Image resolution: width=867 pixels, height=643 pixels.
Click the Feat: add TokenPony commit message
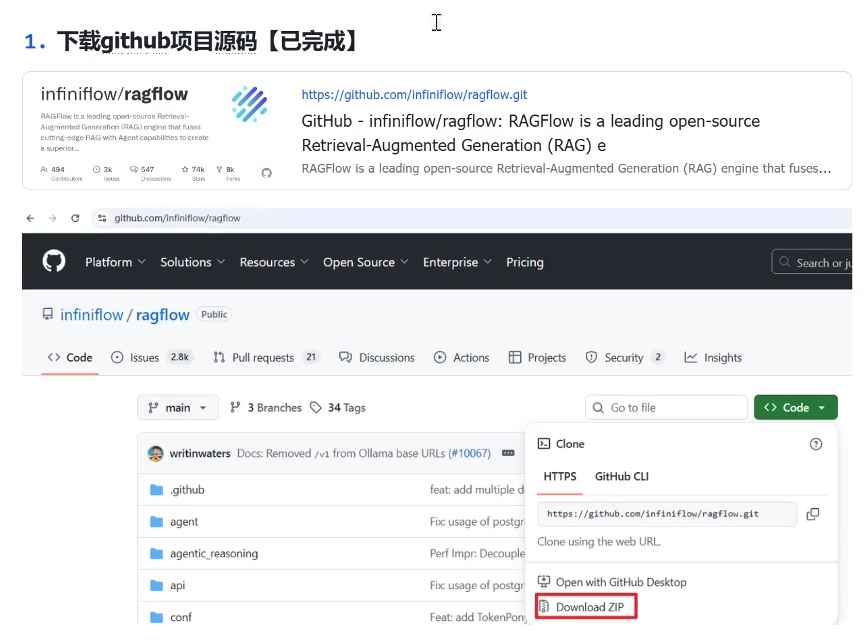point(478,618)
